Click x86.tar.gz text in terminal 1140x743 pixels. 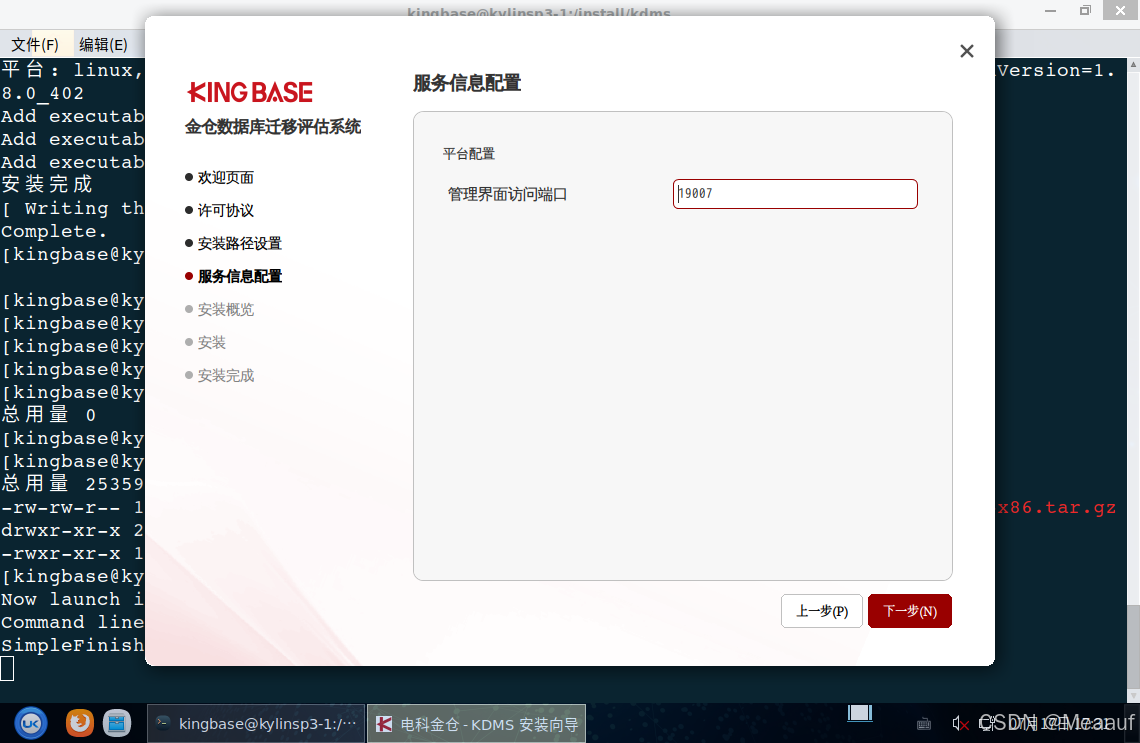pyautogui.click(x=1056, y=507)
